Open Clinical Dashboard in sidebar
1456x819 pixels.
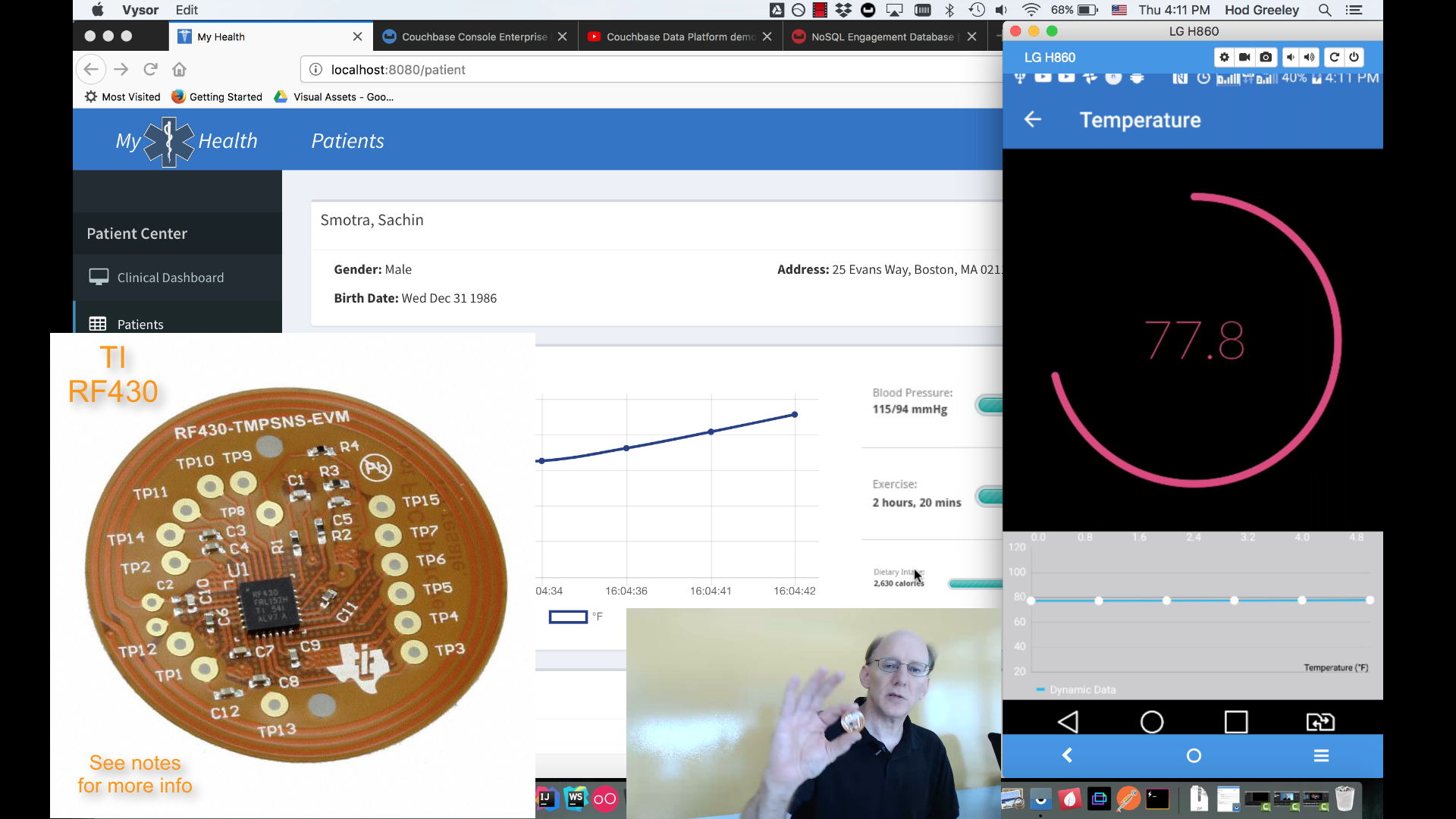coord(177,278)
